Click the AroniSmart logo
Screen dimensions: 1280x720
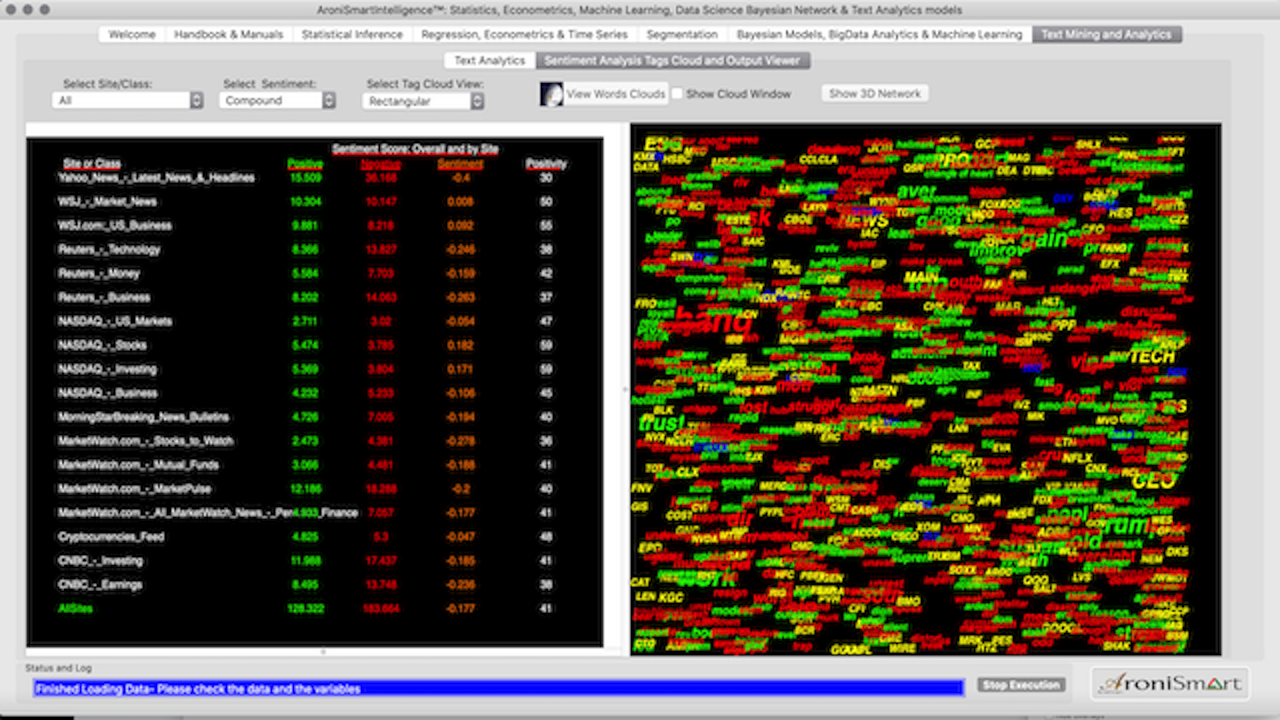1169,684
